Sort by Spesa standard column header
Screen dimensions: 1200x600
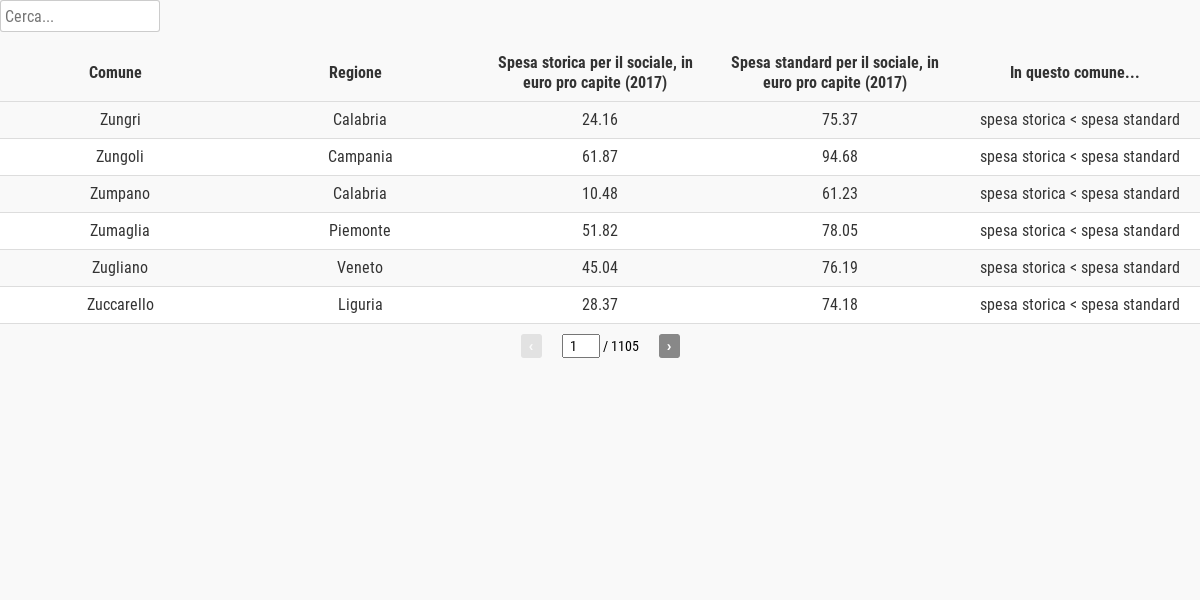835,72
